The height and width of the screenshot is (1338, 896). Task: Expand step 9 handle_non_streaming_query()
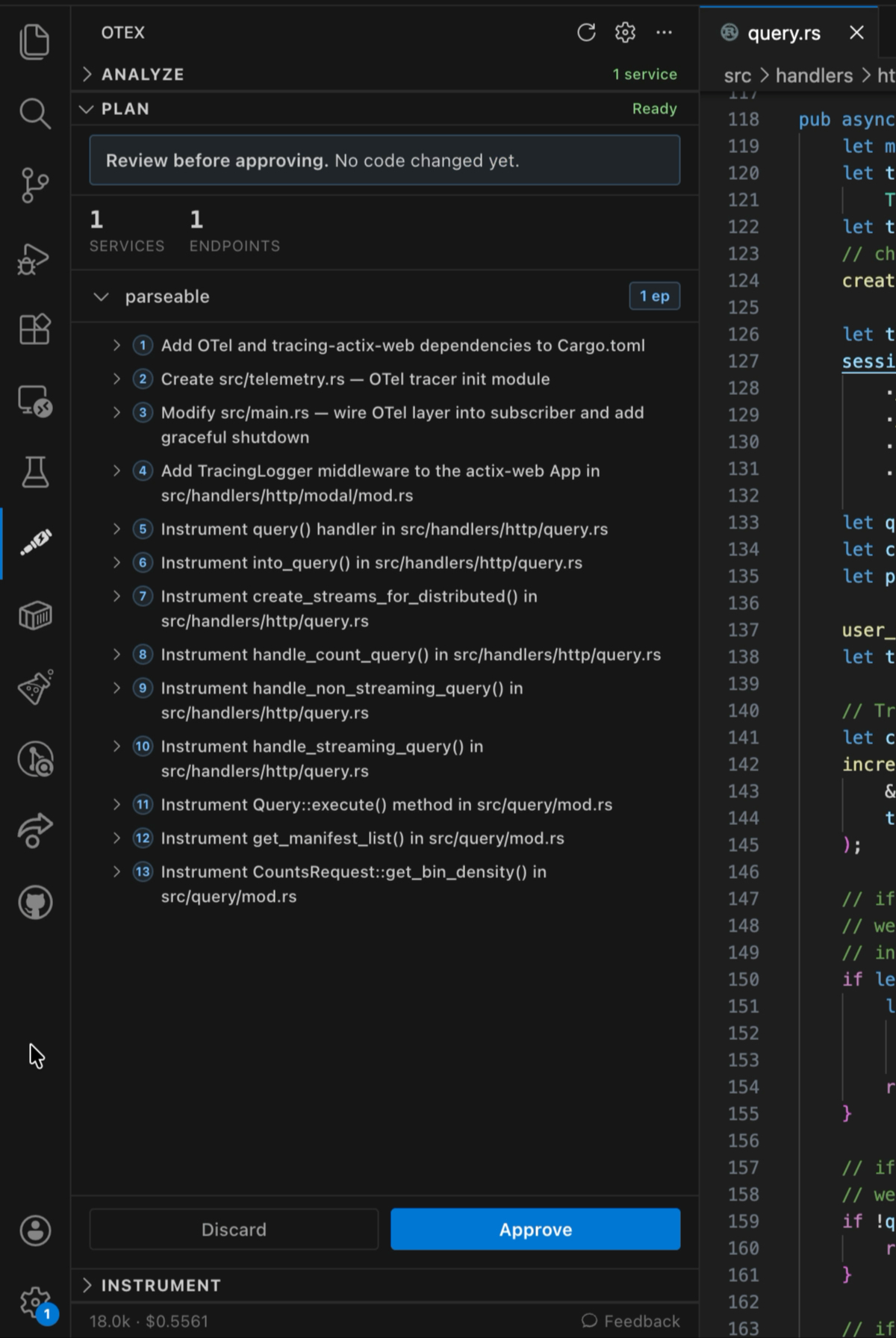116,688
